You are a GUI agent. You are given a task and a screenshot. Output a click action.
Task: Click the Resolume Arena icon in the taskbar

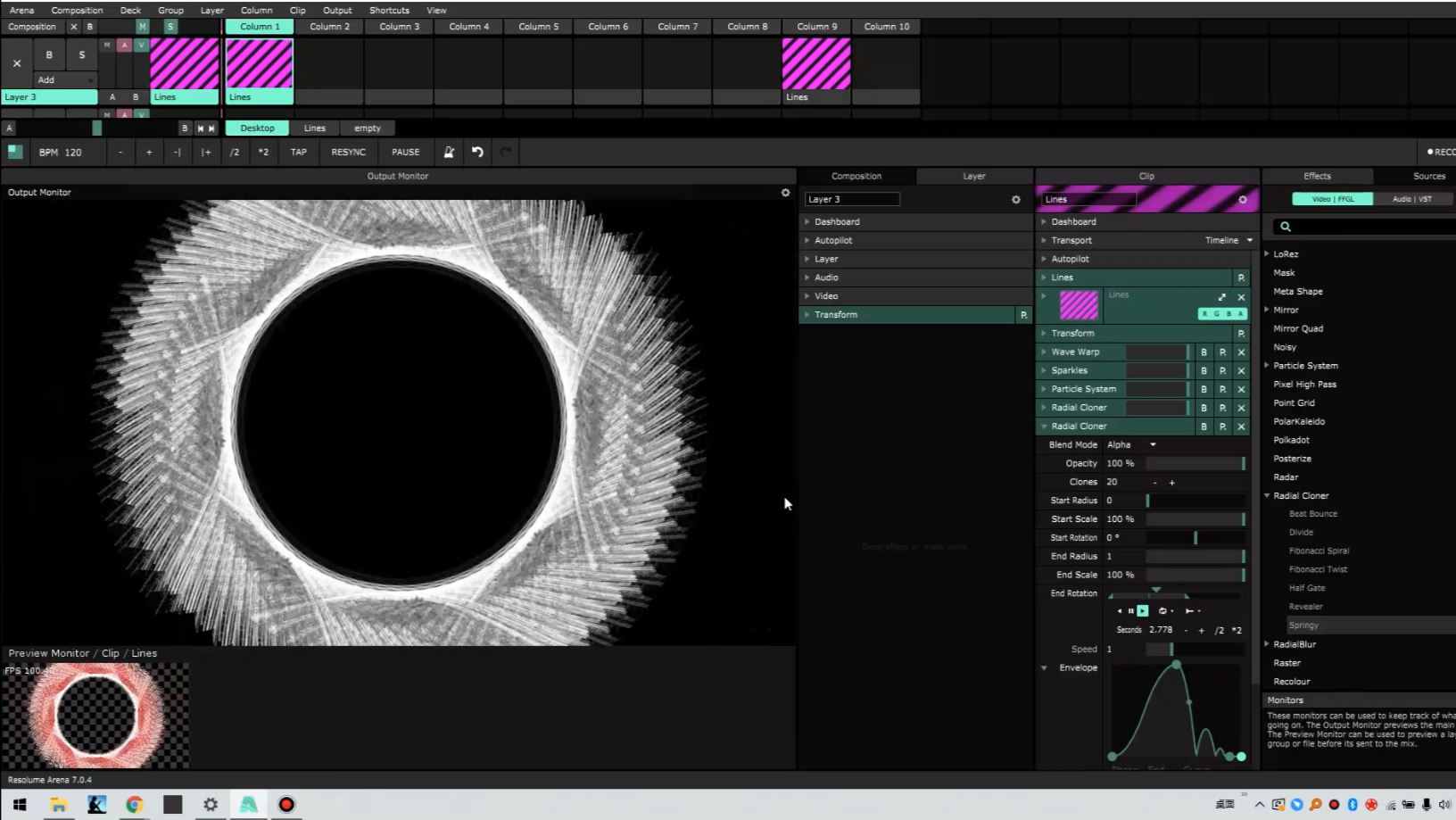(x=249, y=805)
